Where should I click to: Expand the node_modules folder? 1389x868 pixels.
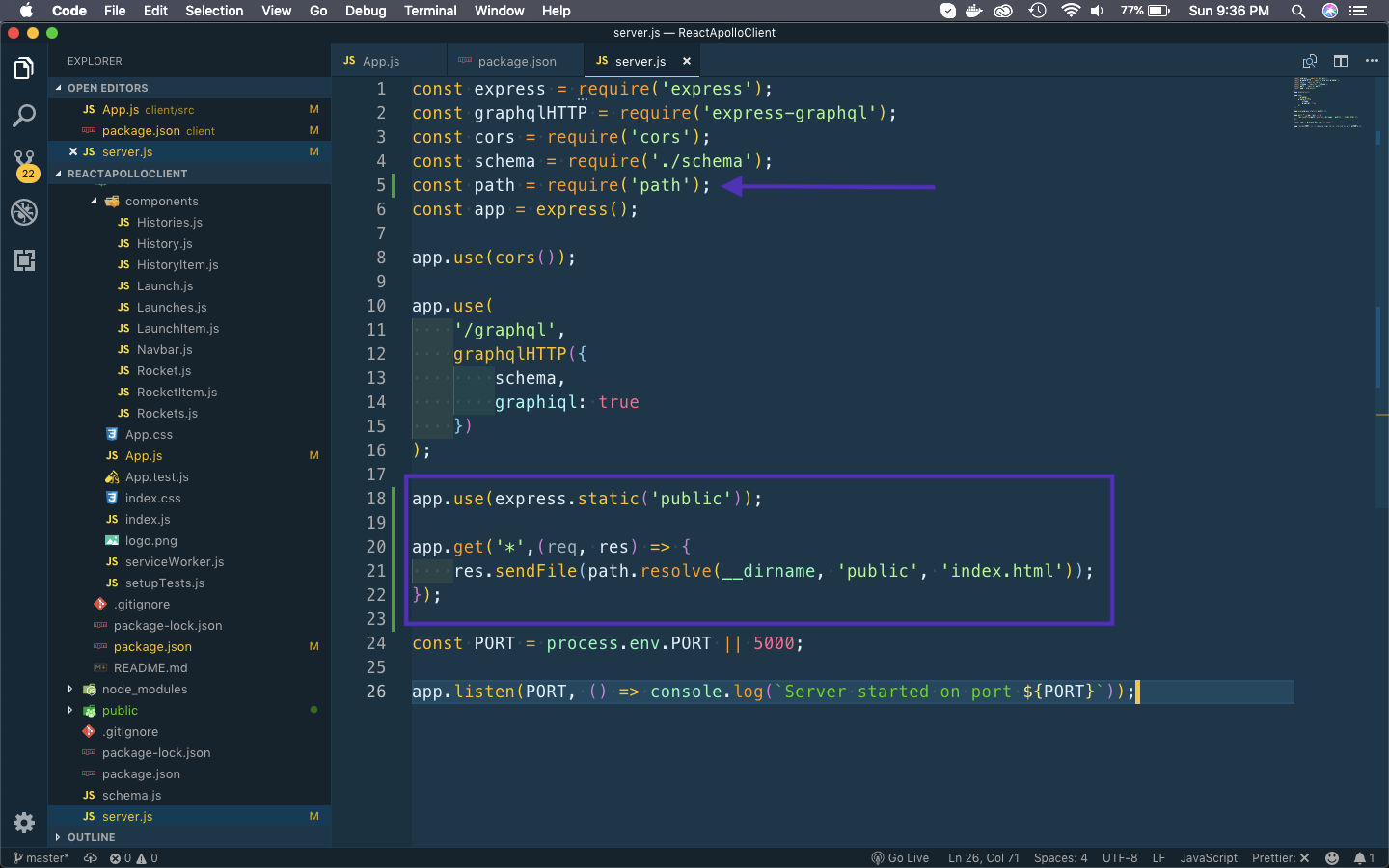pyautogui.click(x=144, y=690)
